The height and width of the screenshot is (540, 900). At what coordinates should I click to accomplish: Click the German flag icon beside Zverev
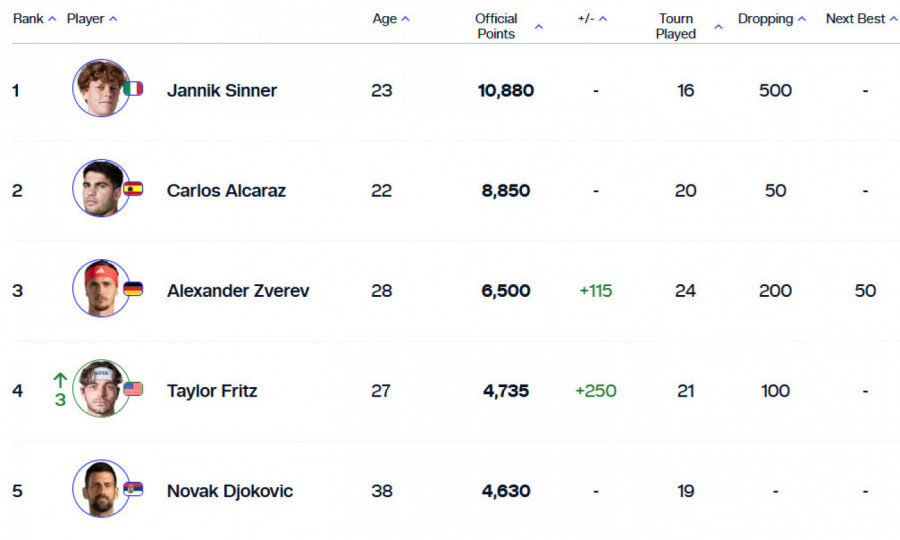pyautogui.click(x=133, y=289)
